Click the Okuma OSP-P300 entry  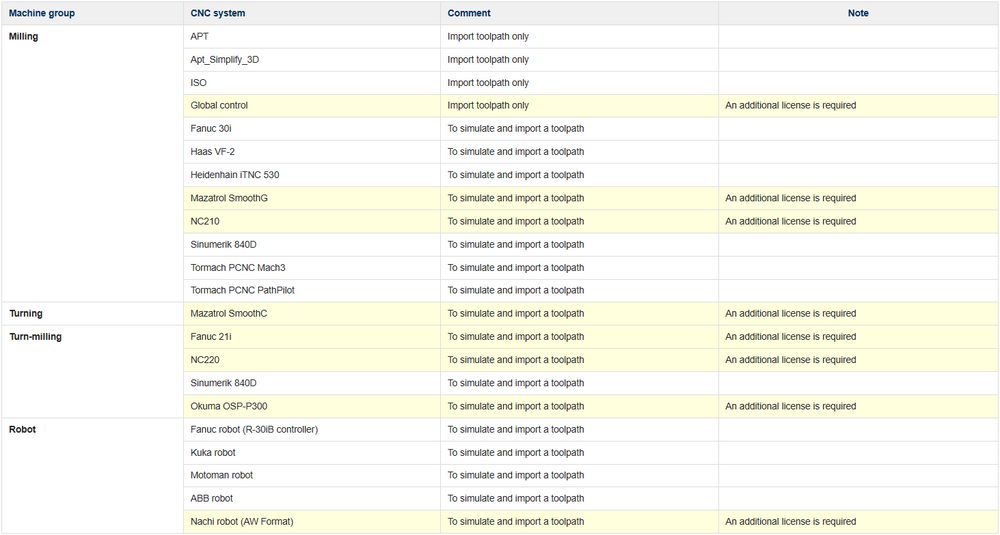pyautogui.click(x=228, y=406)
